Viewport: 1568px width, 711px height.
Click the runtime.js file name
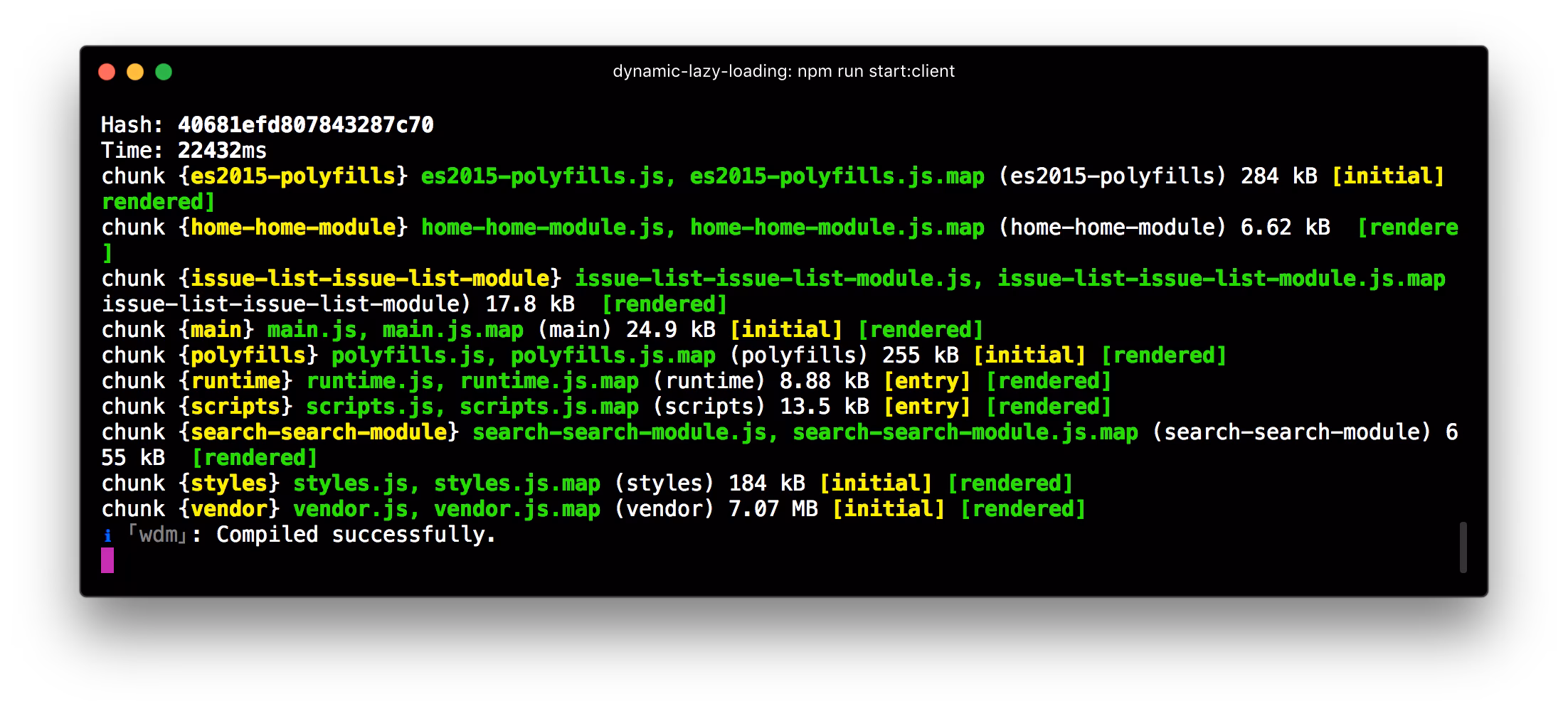[x=370, y=381]
